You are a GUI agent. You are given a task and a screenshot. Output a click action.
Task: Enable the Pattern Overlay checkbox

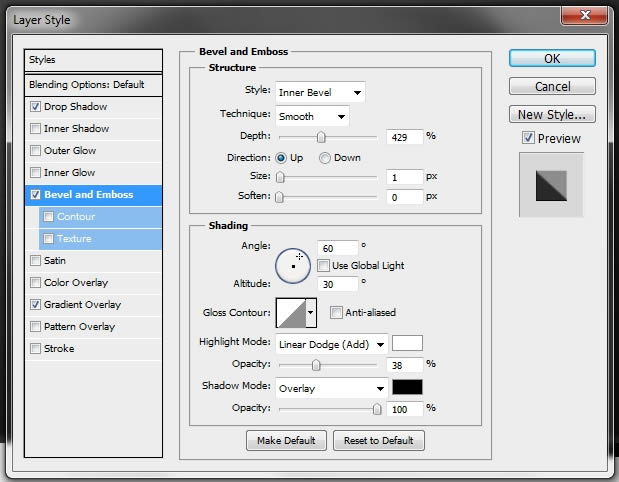pos(36,326)
